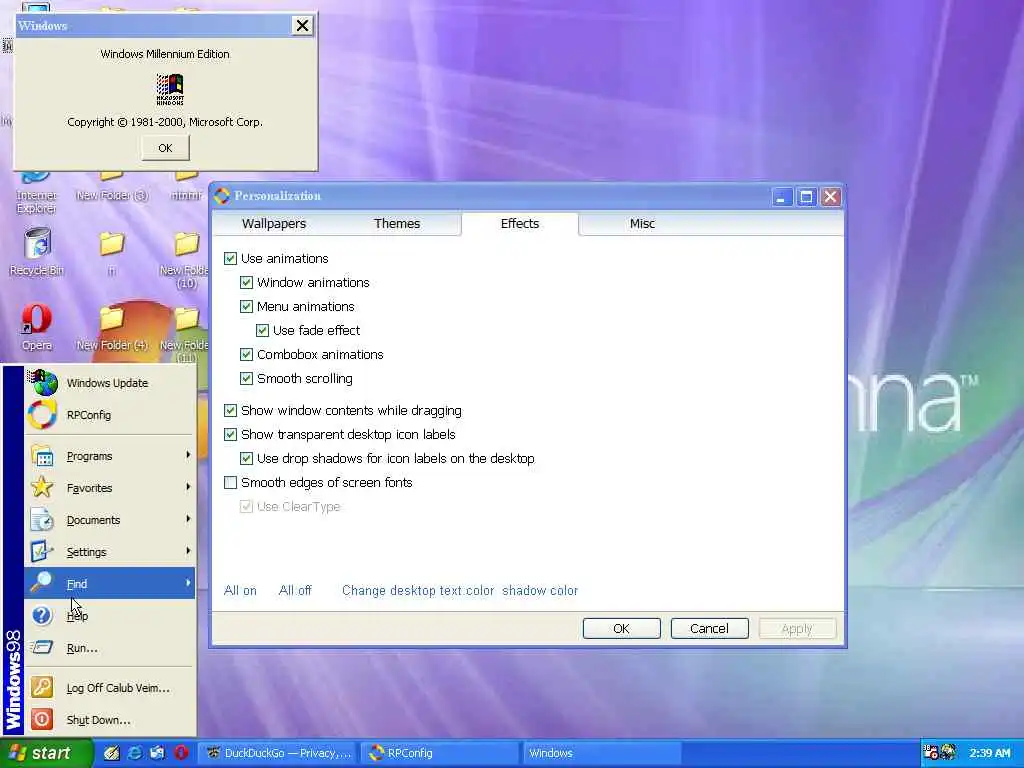Click the Log Off key icon
This screenshot has width=1024, height=768.
pyautogui.click(x=42, y=687)
